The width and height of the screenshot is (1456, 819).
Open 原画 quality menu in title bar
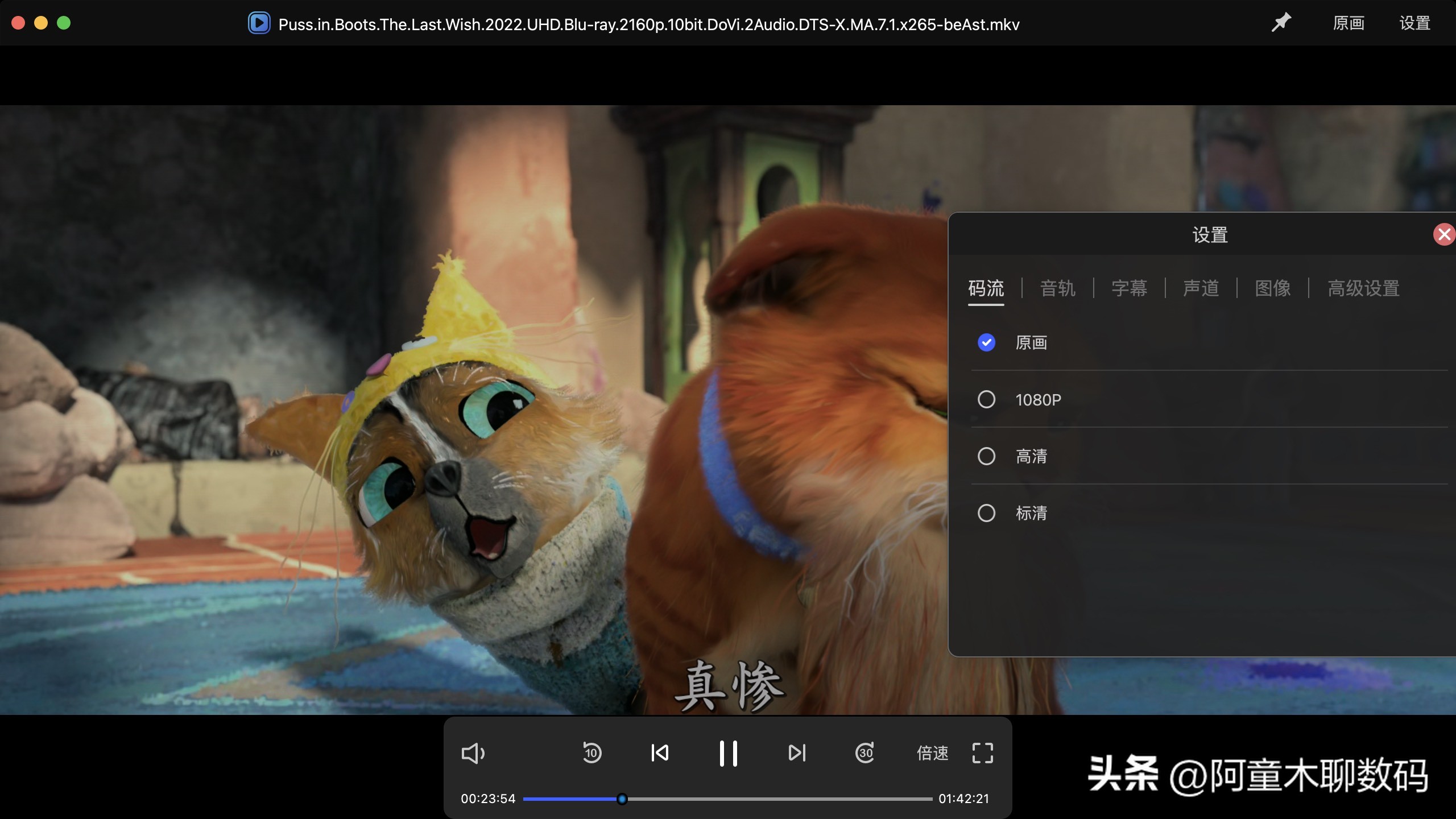(1349, 23)
